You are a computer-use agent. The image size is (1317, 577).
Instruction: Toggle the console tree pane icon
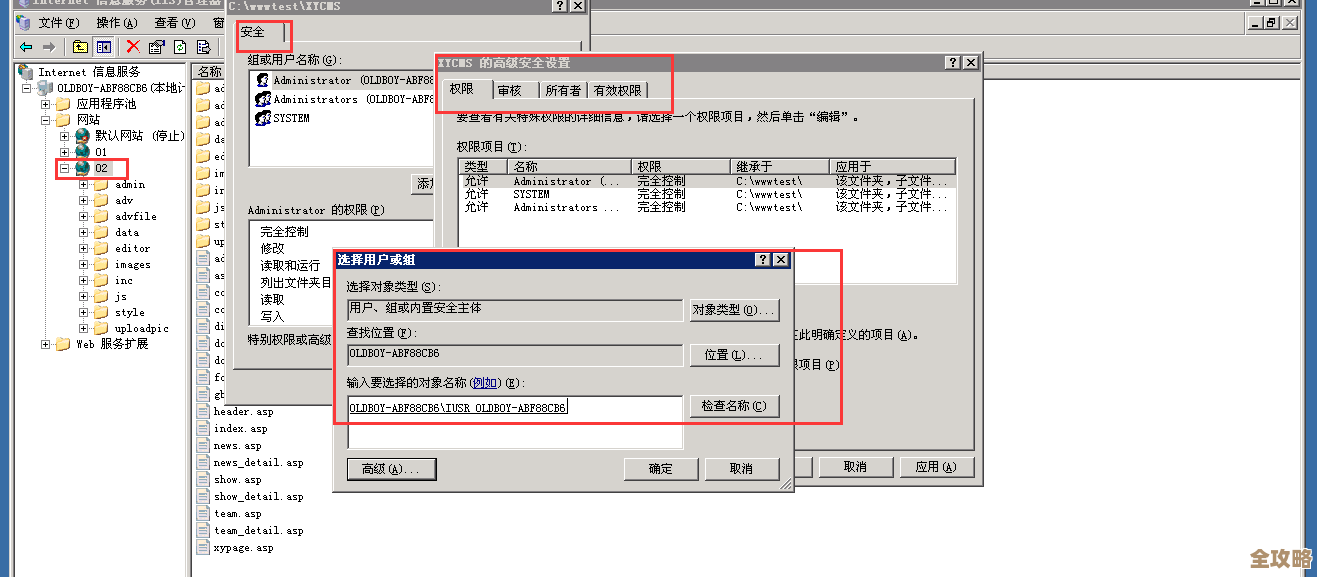click(x=105, y=46)
